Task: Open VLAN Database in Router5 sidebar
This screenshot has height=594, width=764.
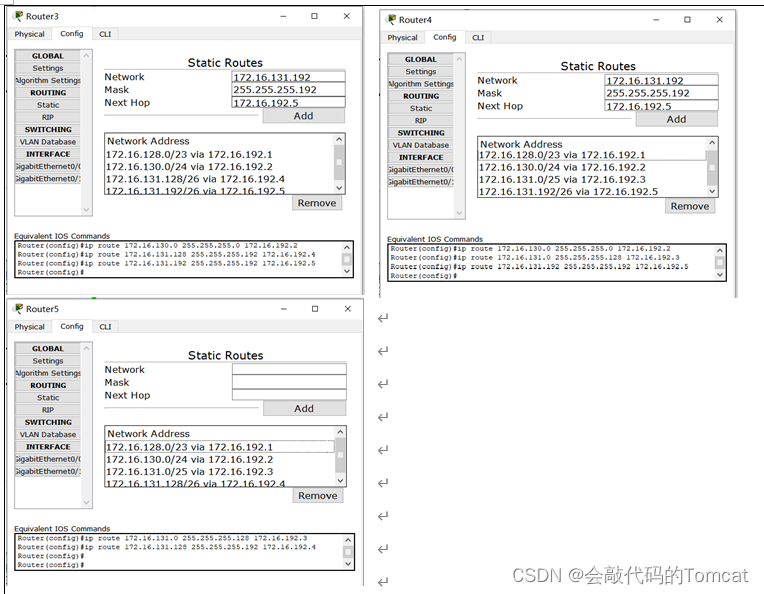Action: coord(48,434)
